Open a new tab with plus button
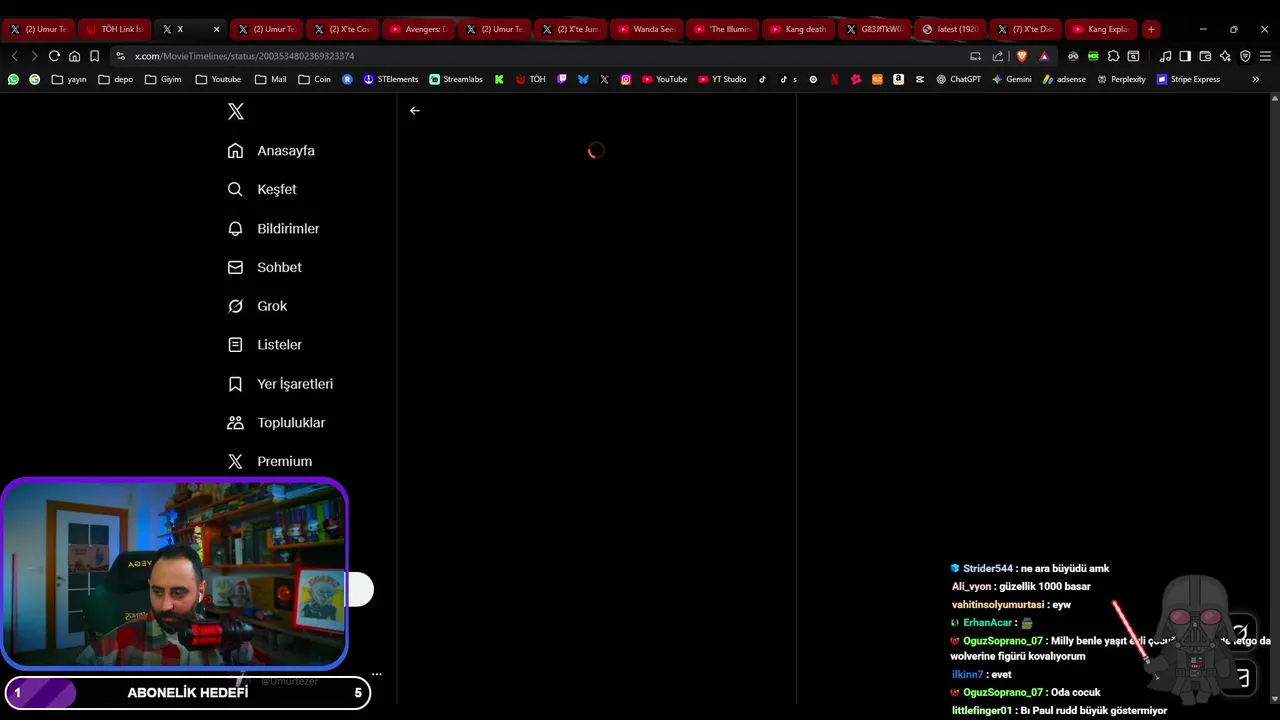 point(1151,29)
